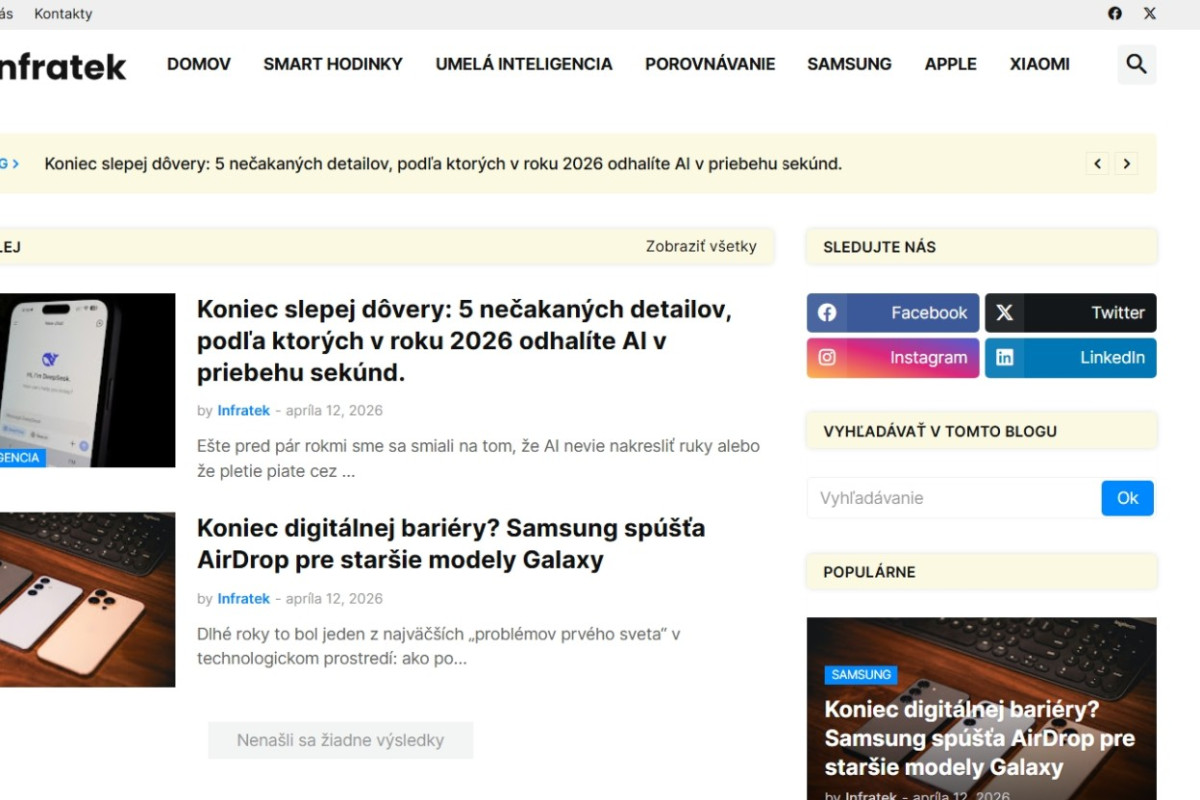Click the Facebook icon in top bar
The width and height of the screenshot is (1200, 800).
click(x=1115, y=14)
